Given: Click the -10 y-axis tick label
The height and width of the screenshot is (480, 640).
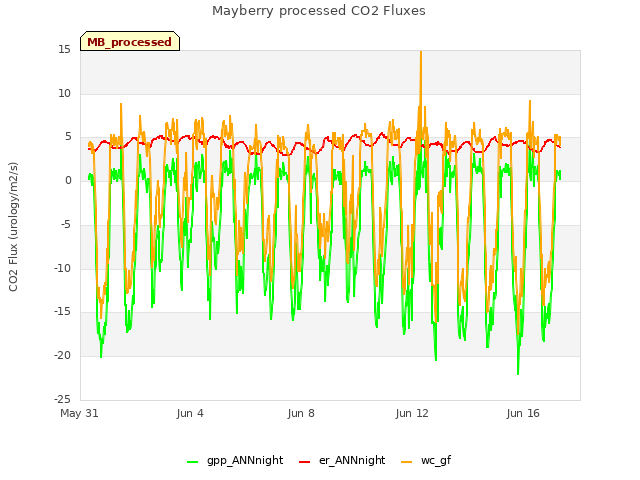Looking at the screenshot, I should click(x=63, y=268).
